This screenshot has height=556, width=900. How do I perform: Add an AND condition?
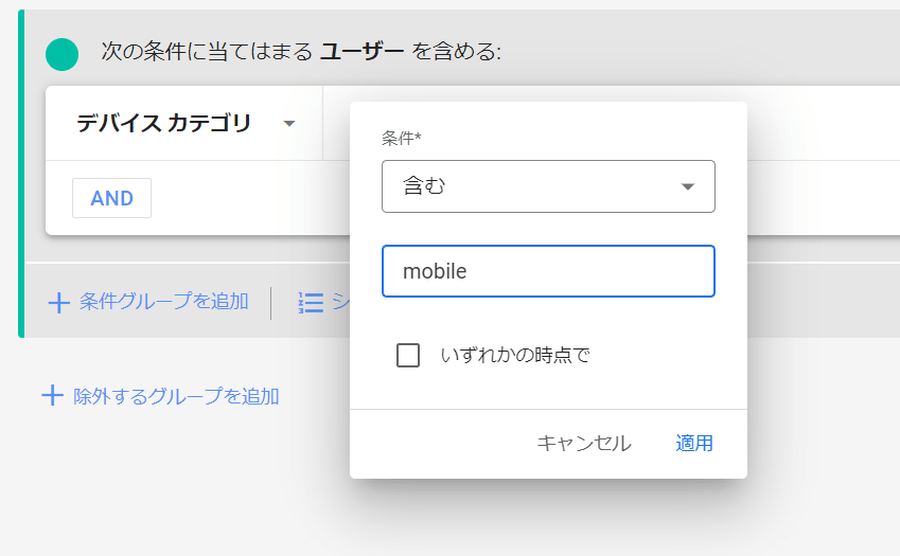112,198
